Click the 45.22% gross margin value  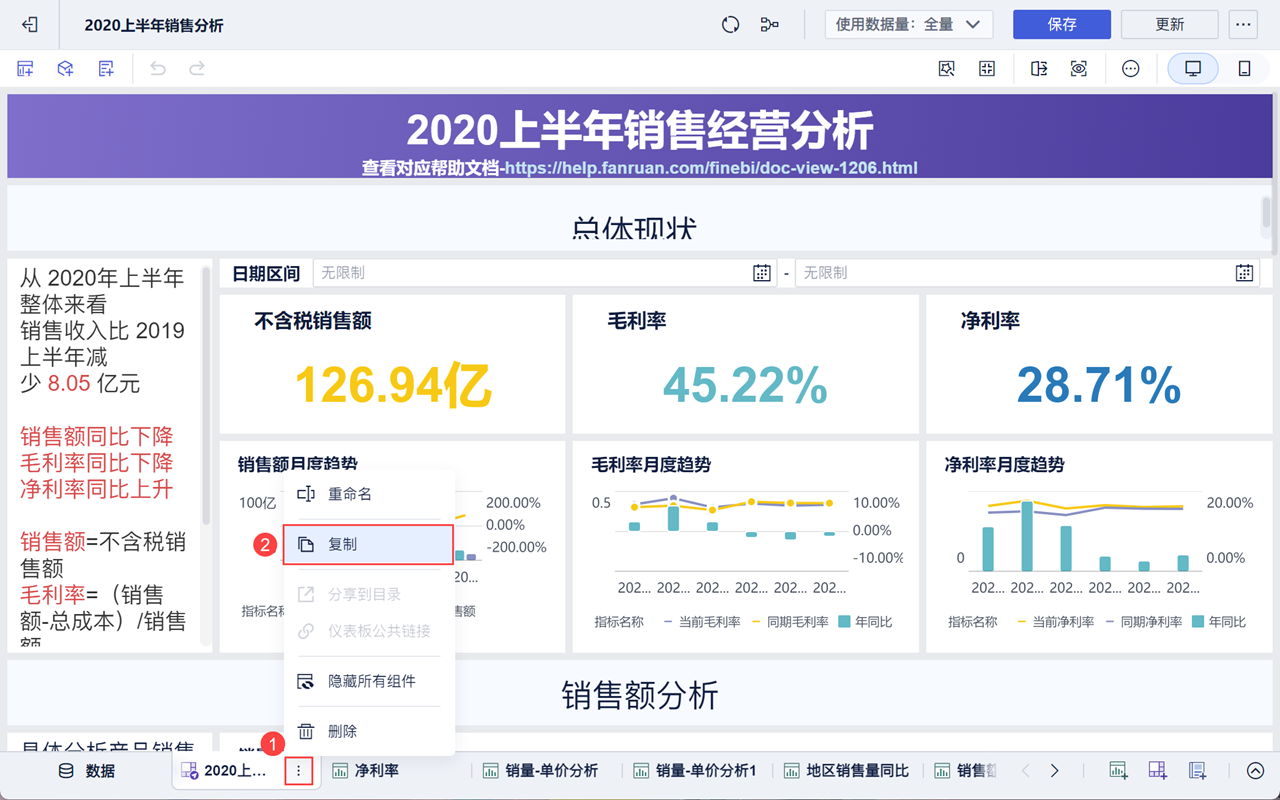click(x=745, y=385)
